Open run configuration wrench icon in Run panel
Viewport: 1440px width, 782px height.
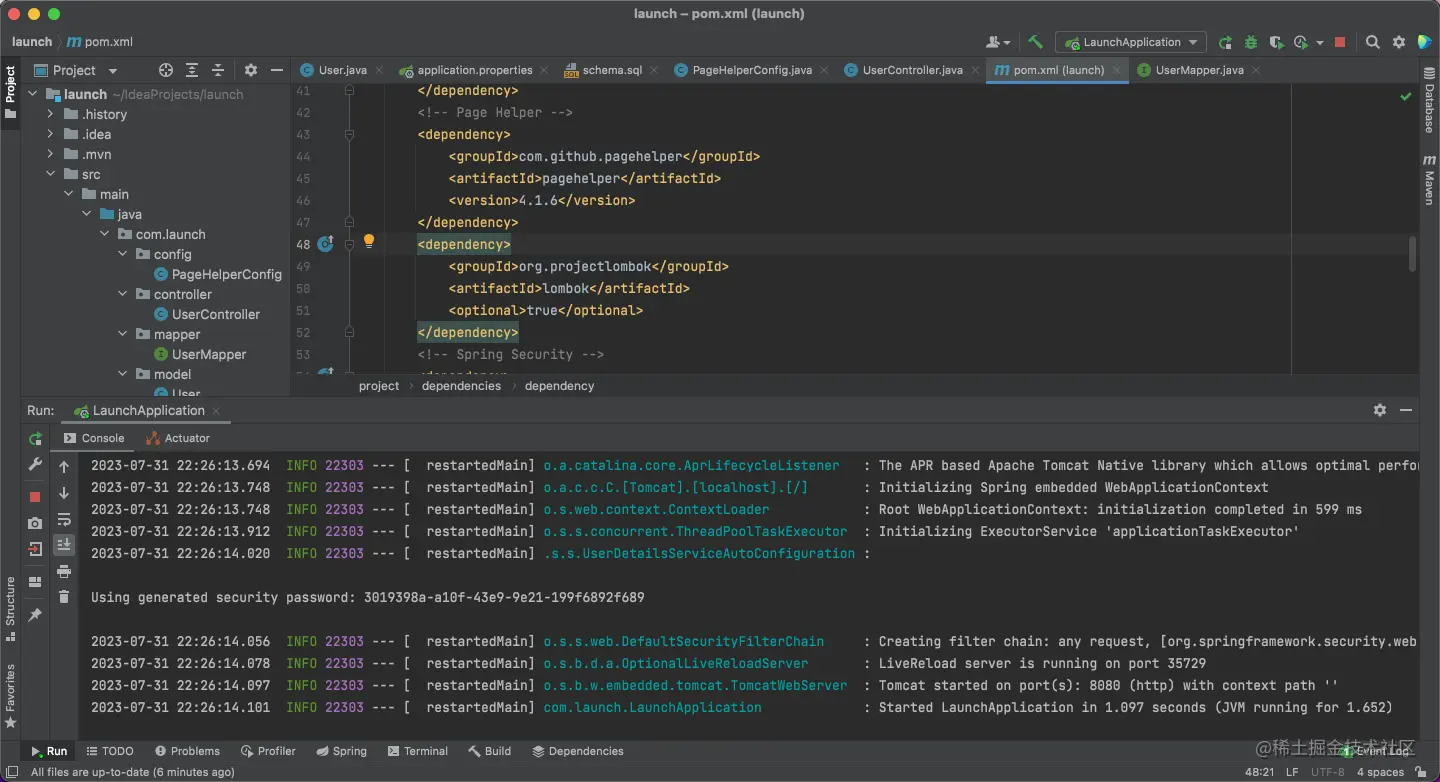tap(35, 465)
